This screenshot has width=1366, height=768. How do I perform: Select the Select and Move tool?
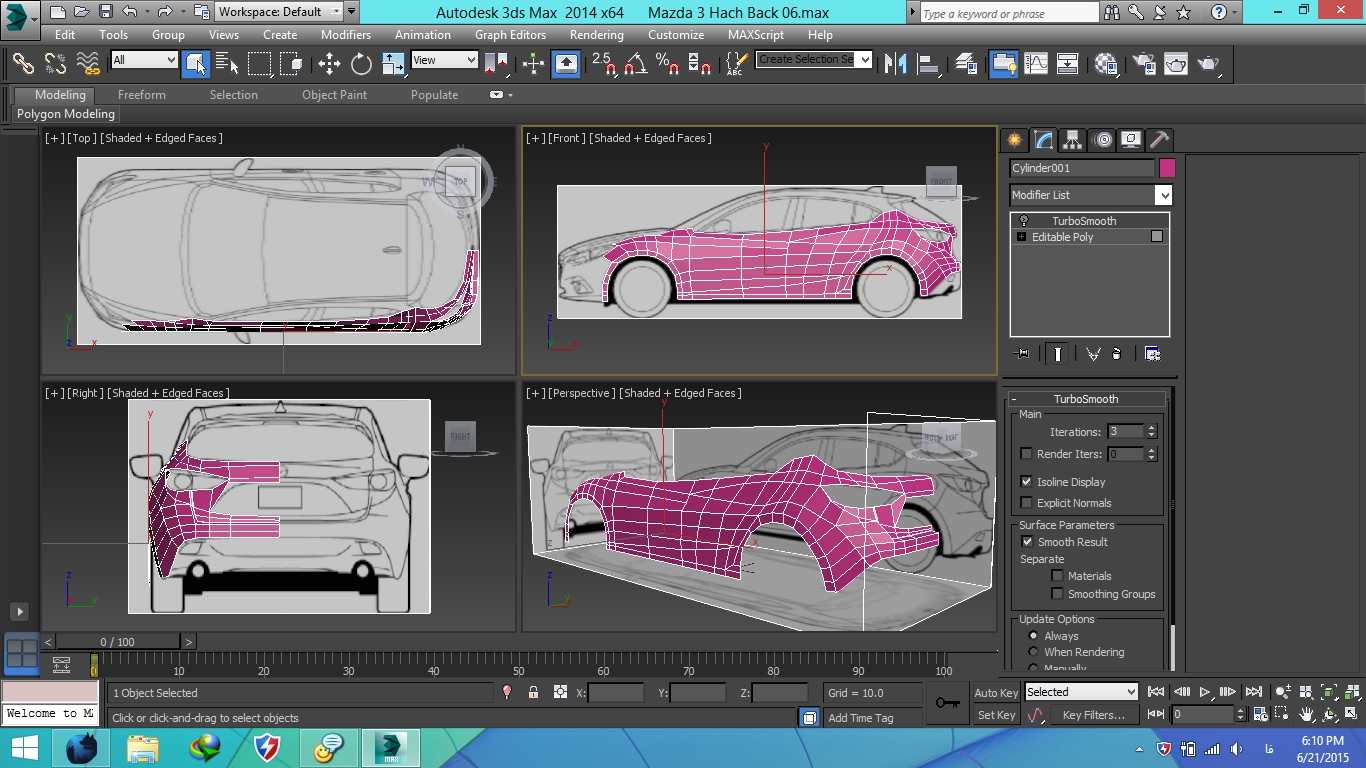(329, 64)
